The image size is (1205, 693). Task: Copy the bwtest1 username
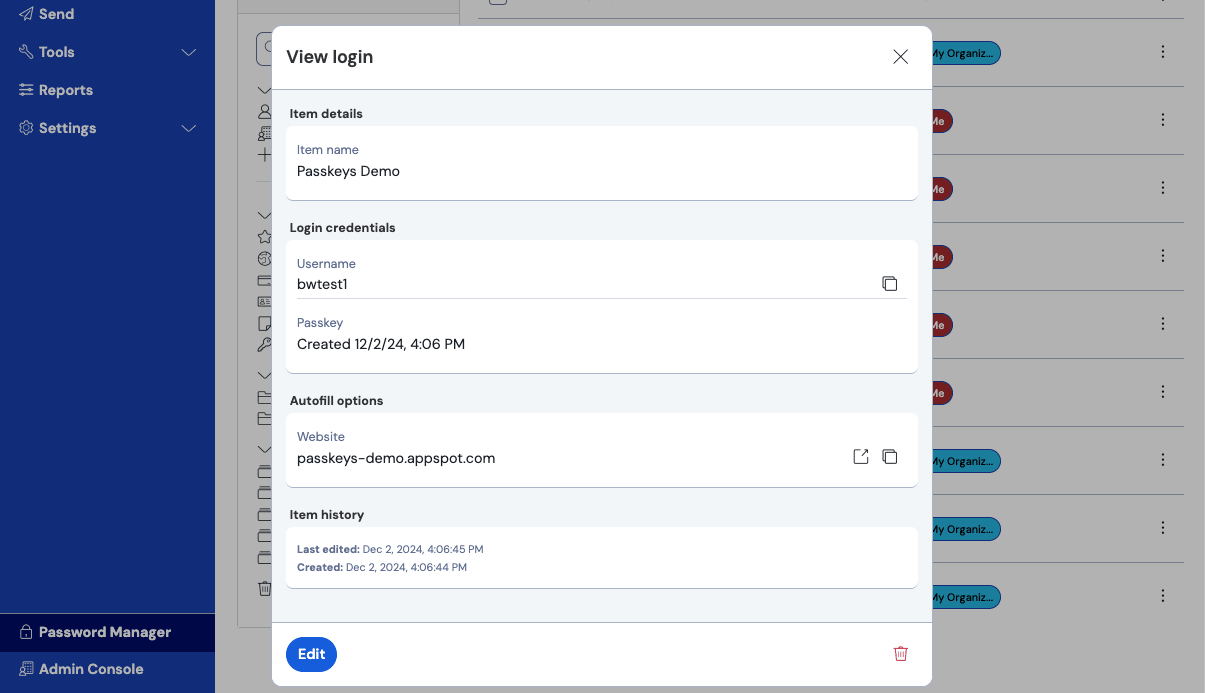[x=889, y=284]
